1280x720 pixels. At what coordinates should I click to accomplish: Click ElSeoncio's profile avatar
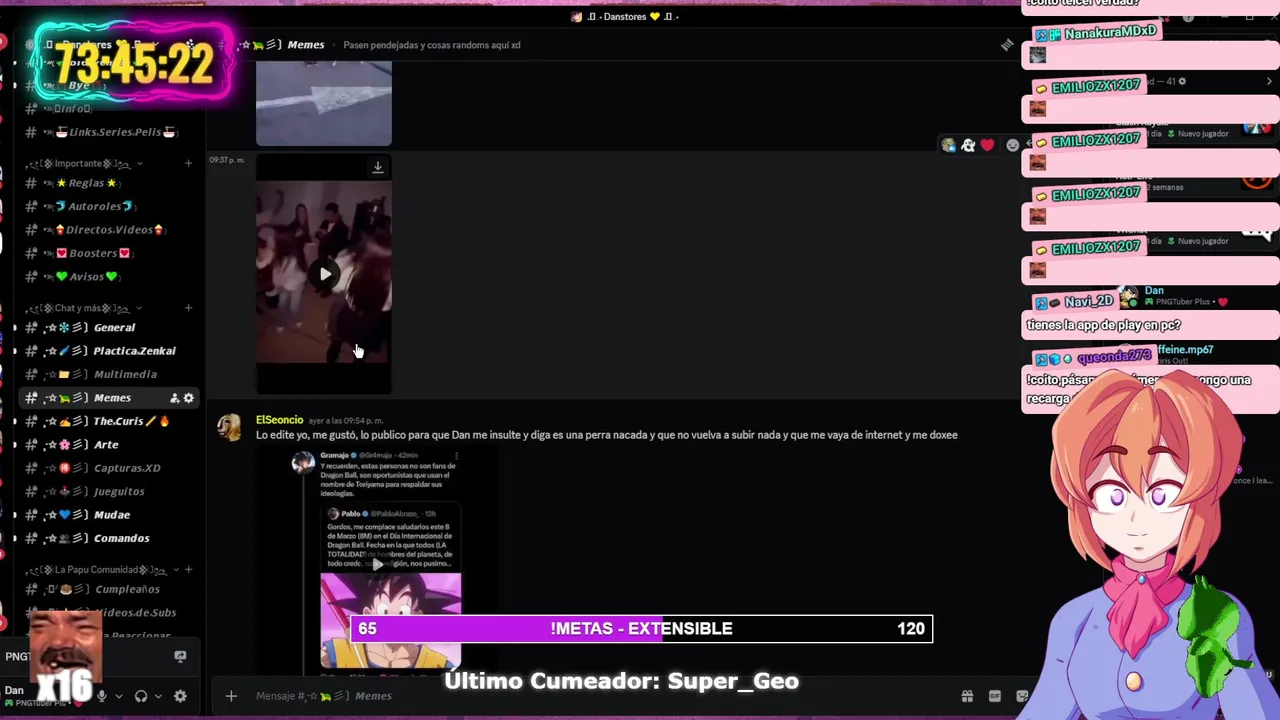pyautogui.click(x=231, y=427)
